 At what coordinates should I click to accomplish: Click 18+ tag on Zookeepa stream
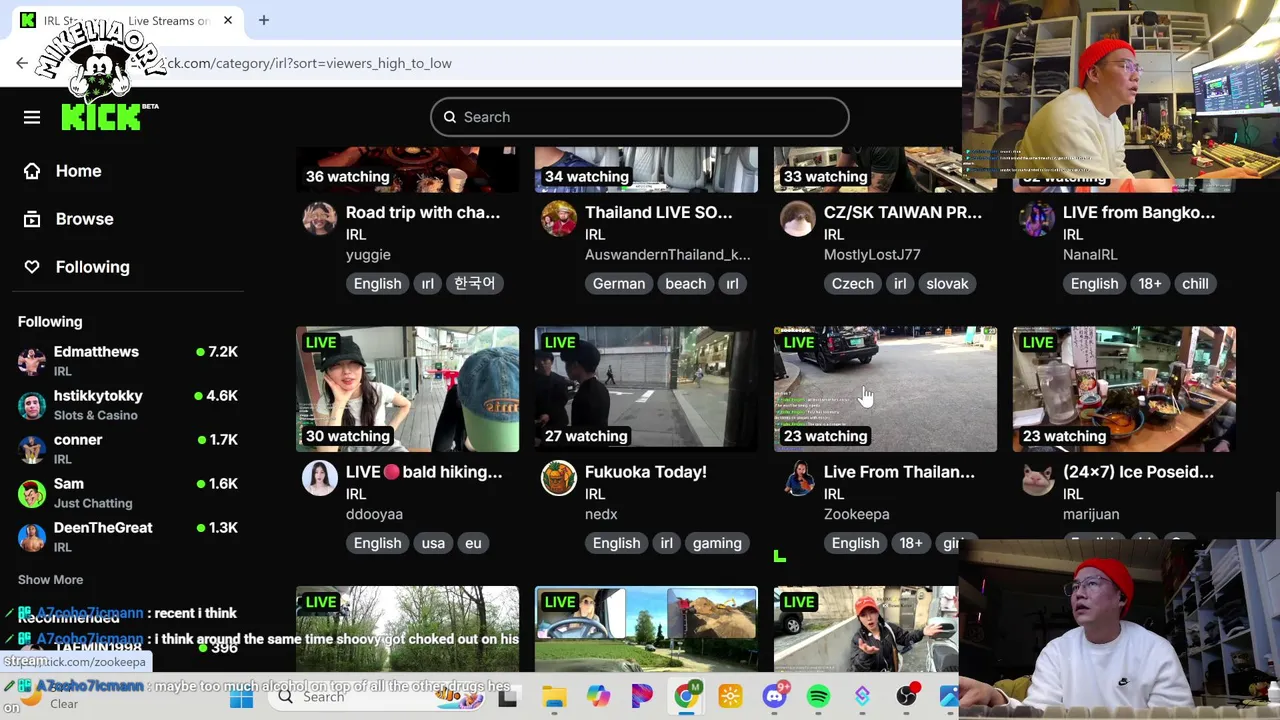pos(911,543)
